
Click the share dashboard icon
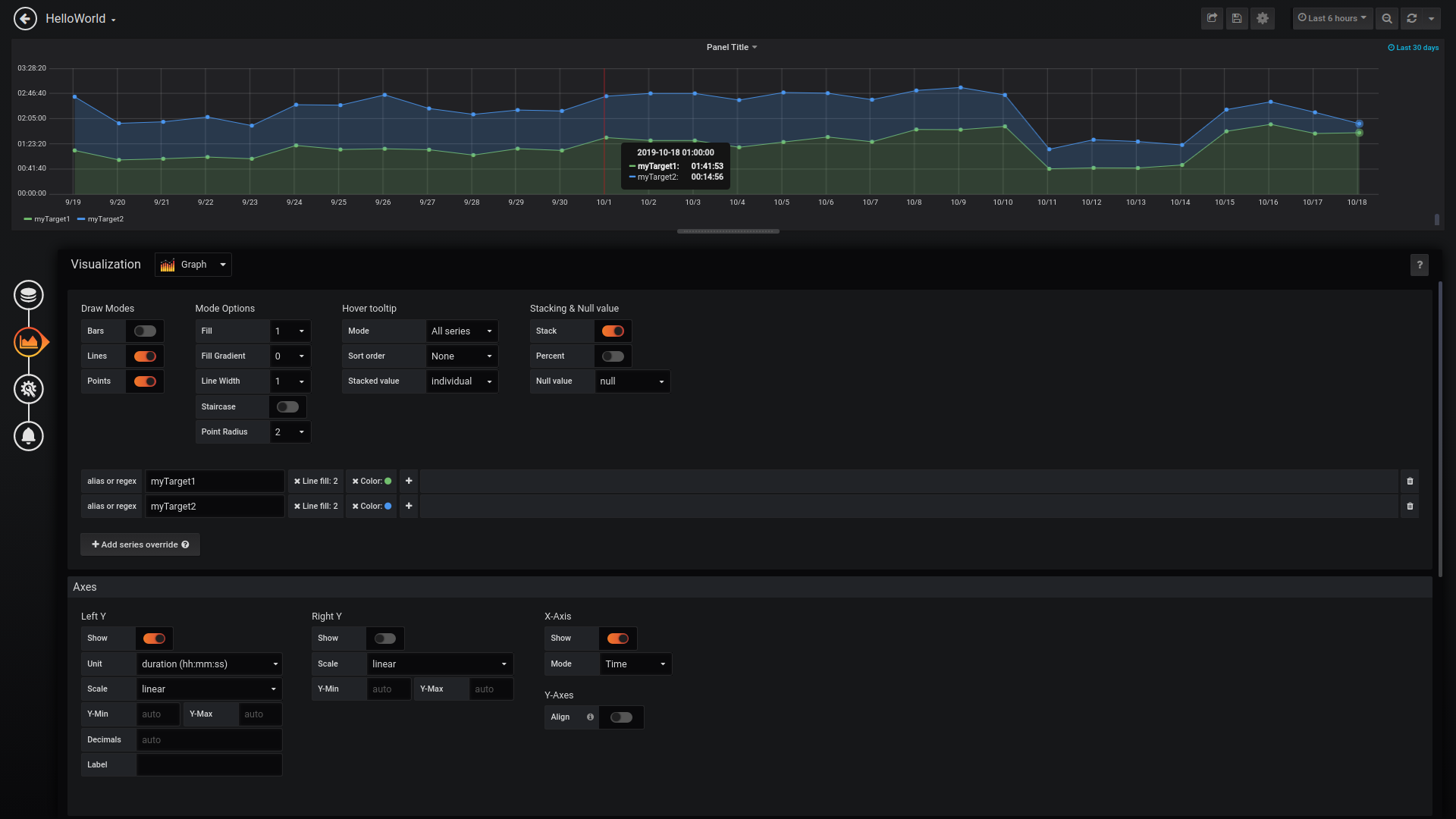[1212, 18]
